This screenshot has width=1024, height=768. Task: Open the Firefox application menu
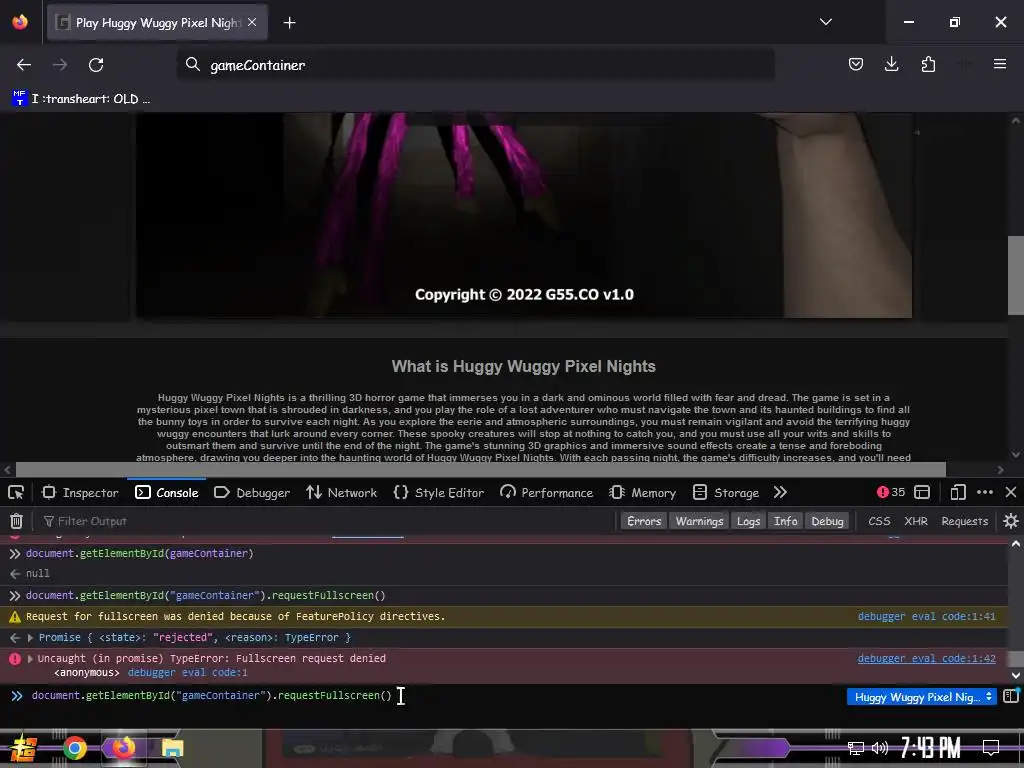(x=999, y=64)
